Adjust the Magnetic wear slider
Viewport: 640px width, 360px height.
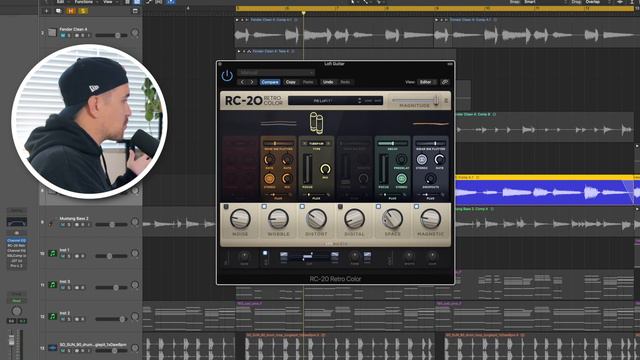431,144
